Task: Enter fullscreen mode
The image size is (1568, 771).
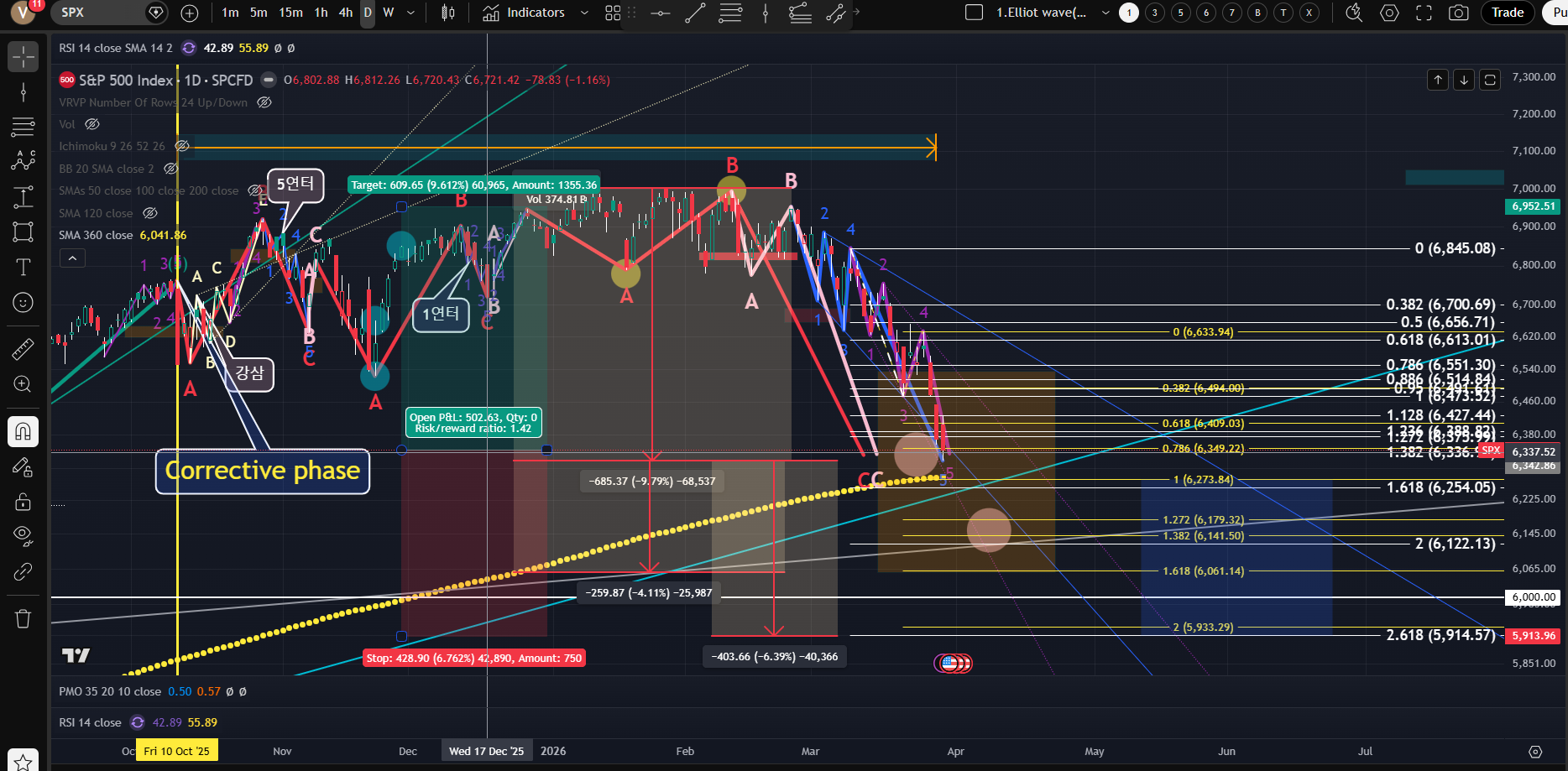Action: pyautogui.click(x=1424, y=13)
